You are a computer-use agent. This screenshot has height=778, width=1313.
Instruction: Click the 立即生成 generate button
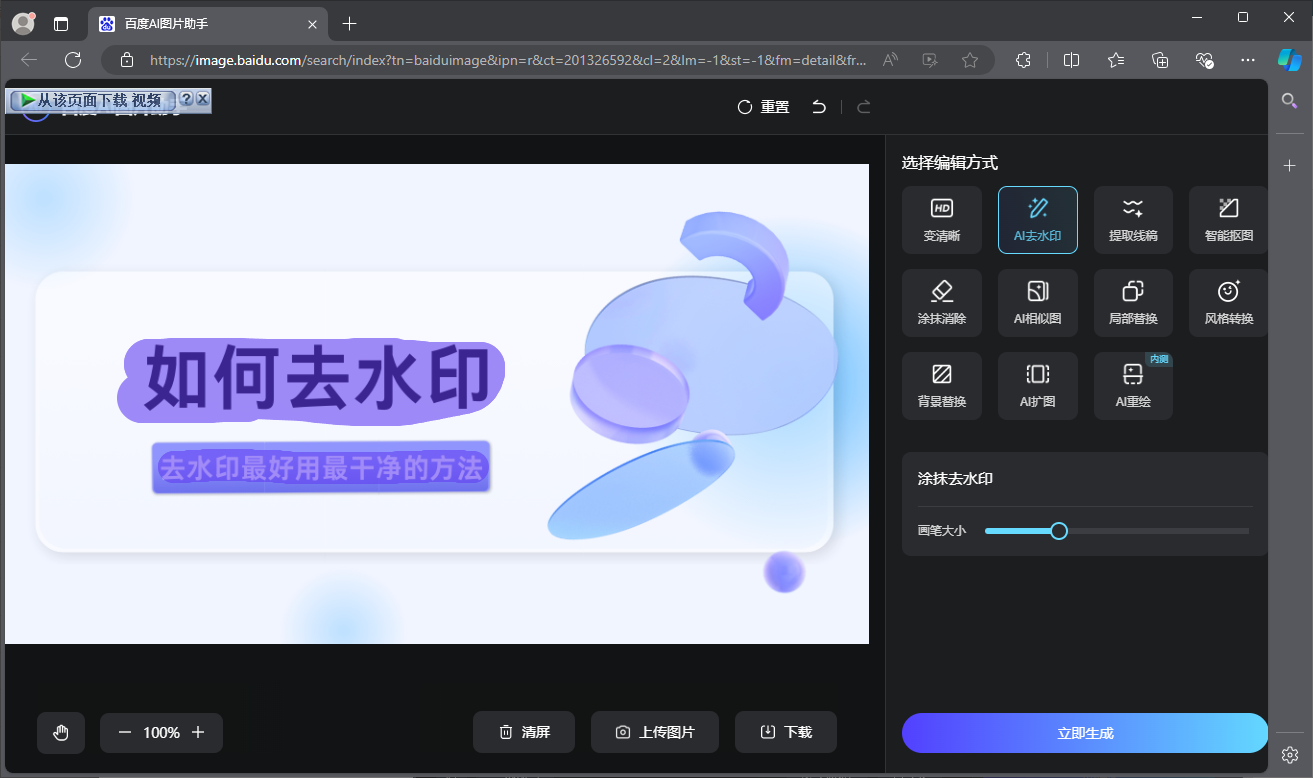(x=1084, y=732)
